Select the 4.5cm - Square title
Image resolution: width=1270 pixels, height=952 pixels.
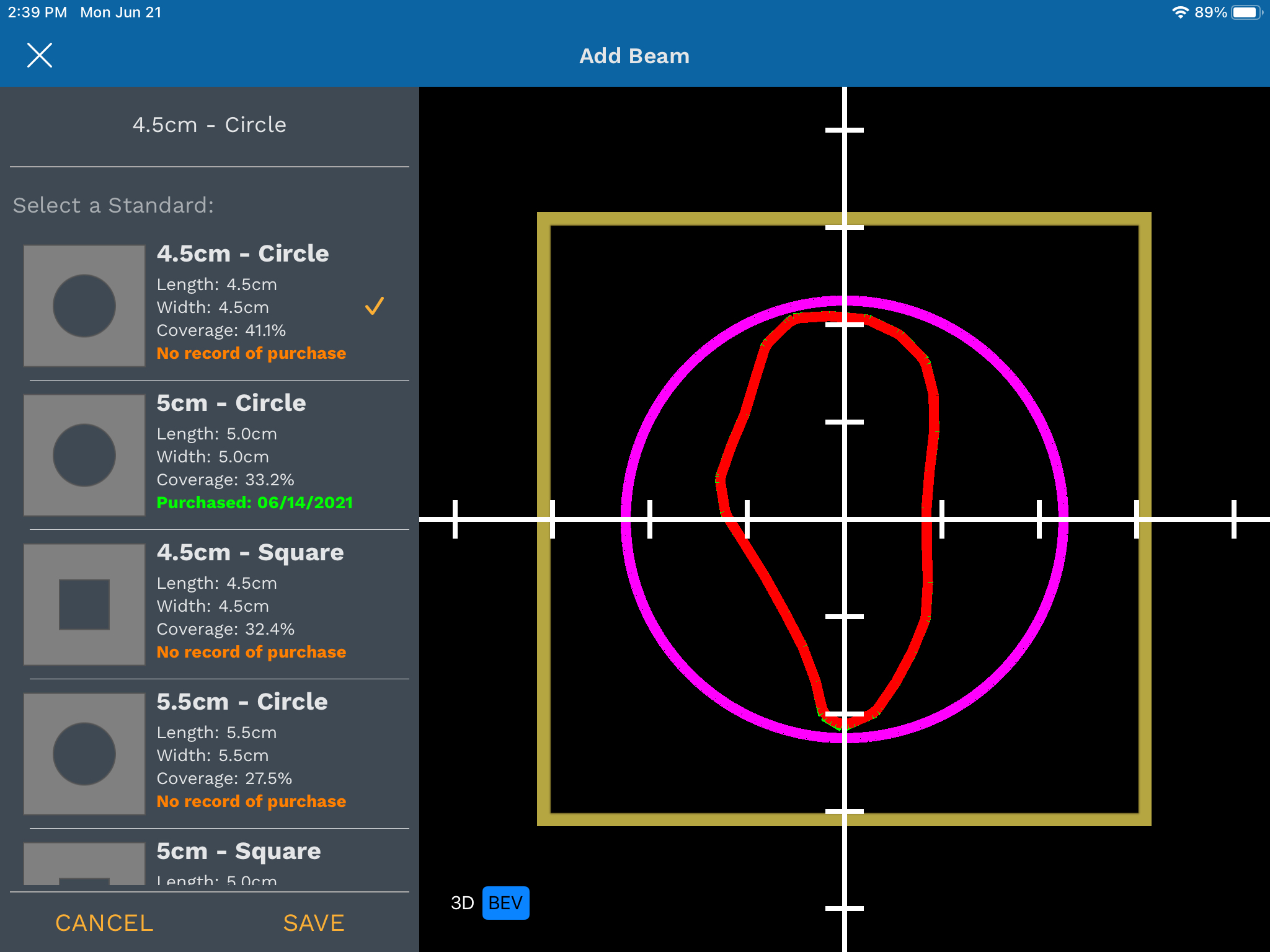250,553
